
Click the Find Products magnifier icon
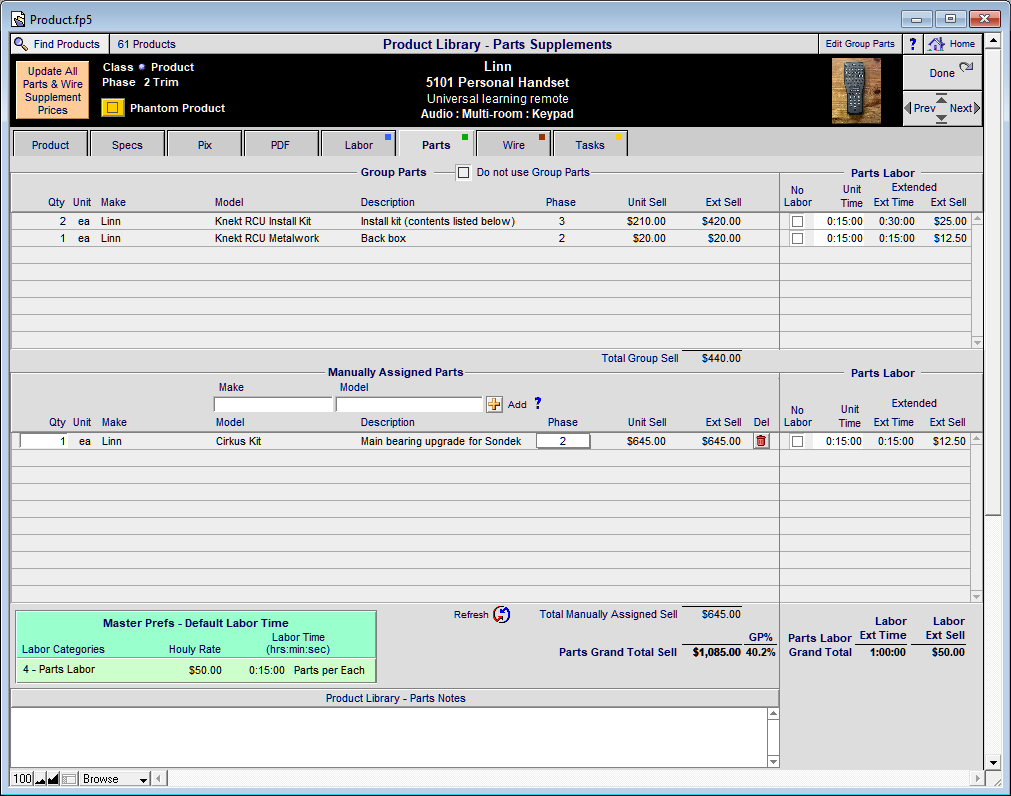tap(21, 44)
